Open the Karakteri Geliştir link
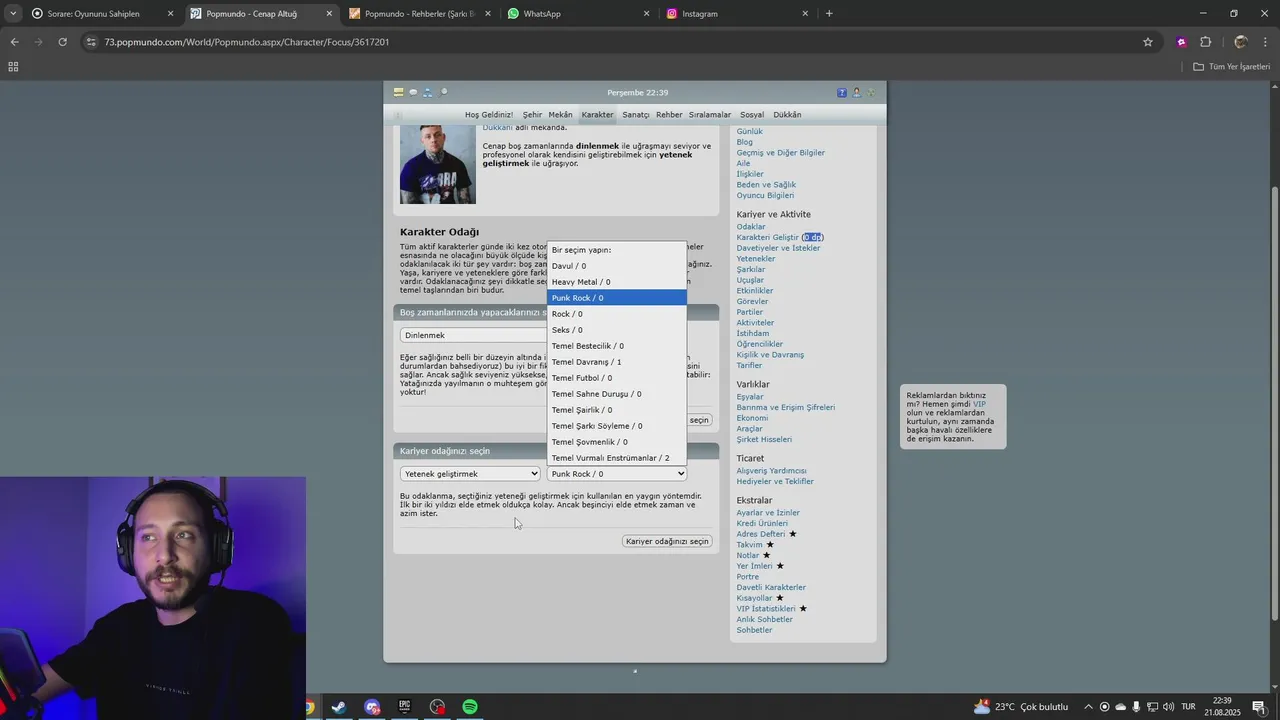Image resolution: width=1280 pixels, height=720 pixels. pyautogui.click(x=768, y=238)
